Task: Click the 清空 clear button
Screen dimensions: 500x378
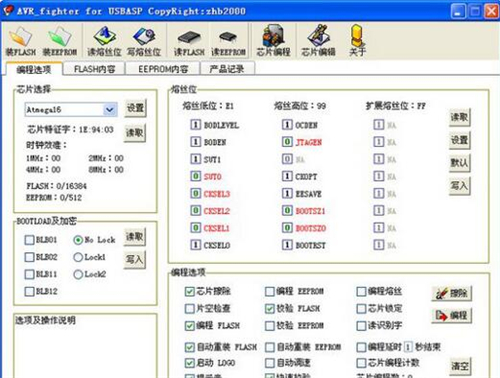Action: [x=460, y=366]
